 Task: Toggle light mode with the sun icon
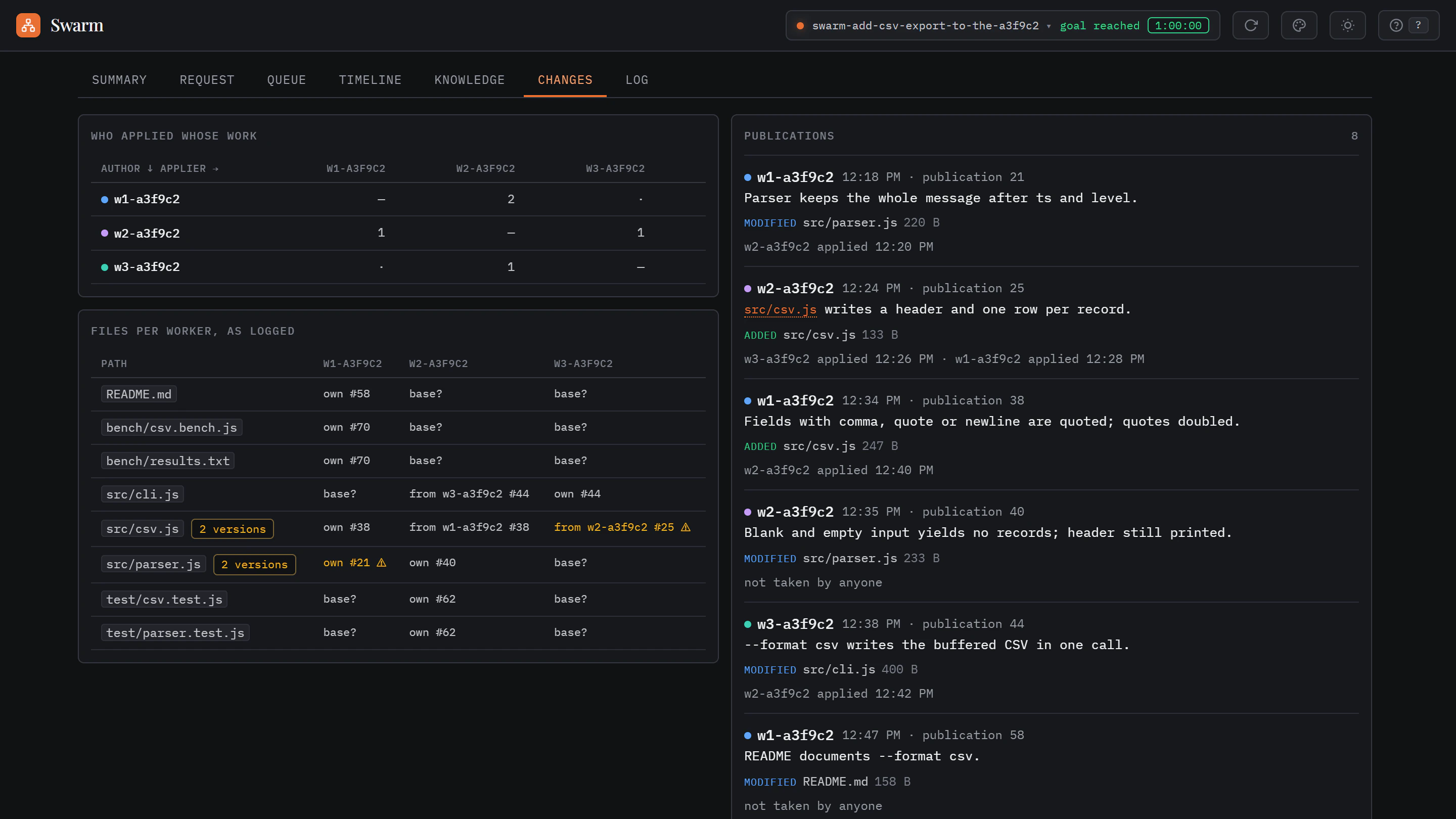tap(1347, 25)
